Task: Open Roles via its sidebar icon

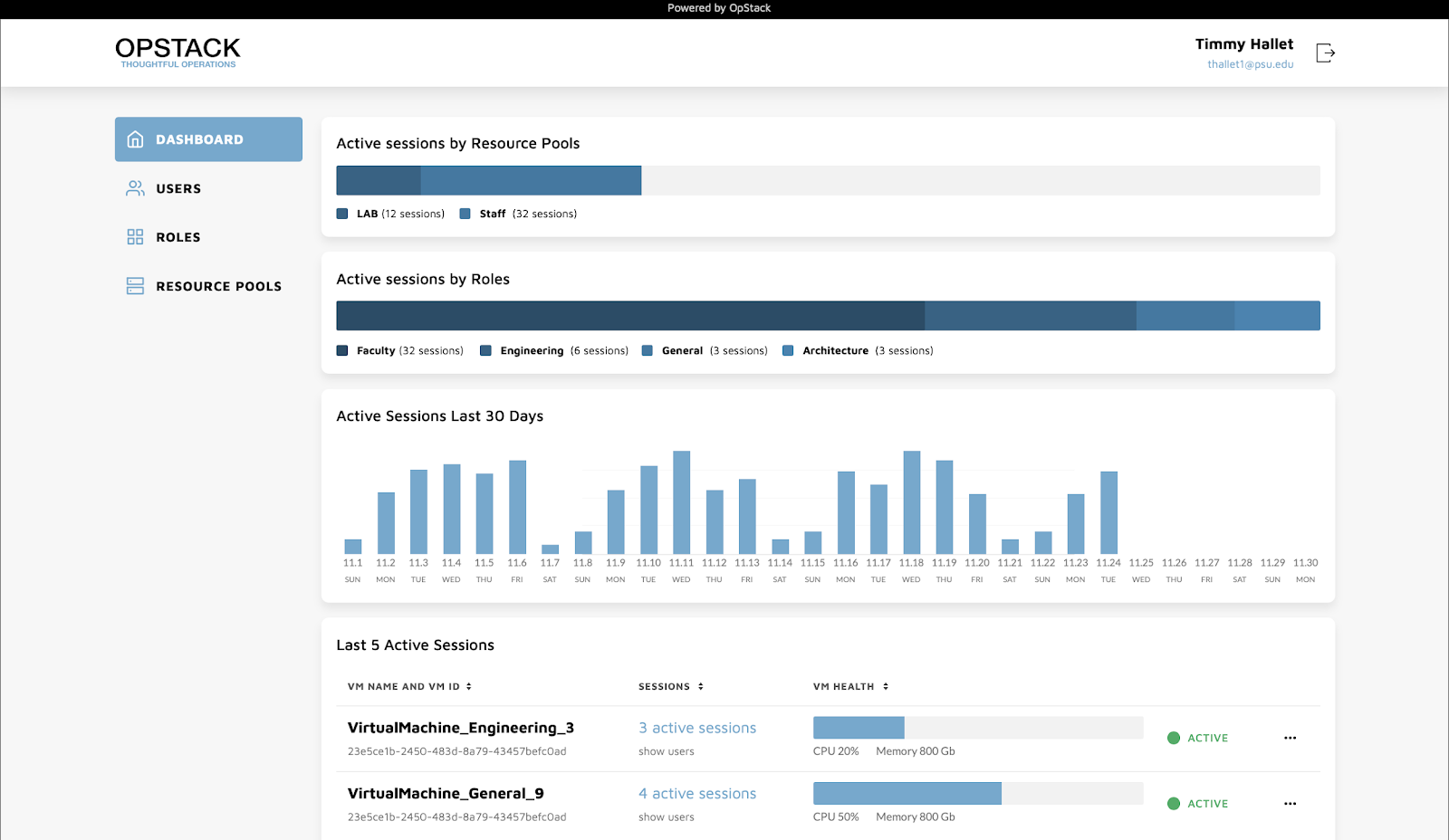Action: point(135,236)
